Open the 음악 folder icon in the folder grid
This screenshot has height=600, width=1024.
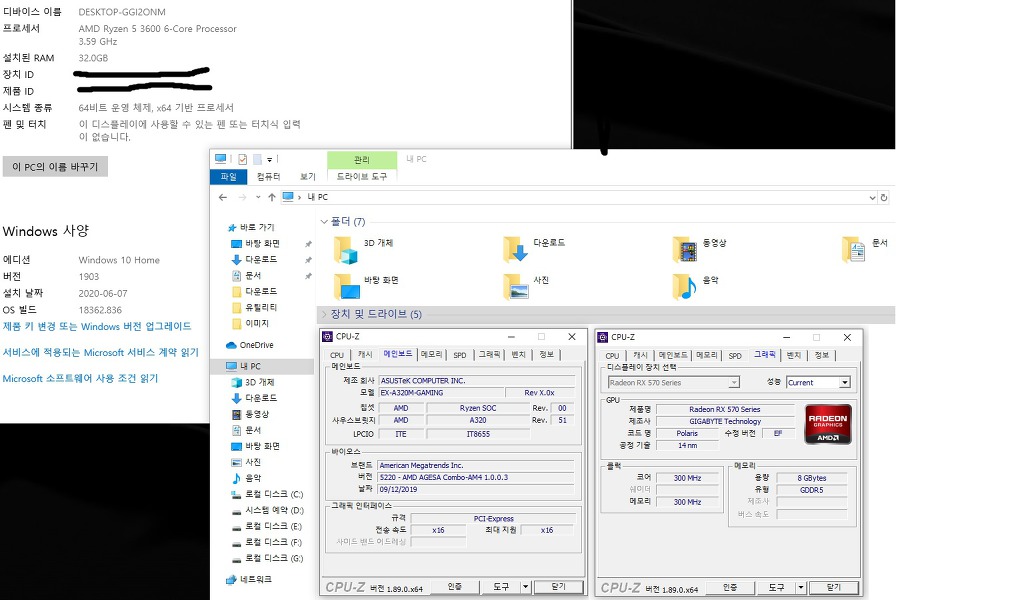pos(684,287)
